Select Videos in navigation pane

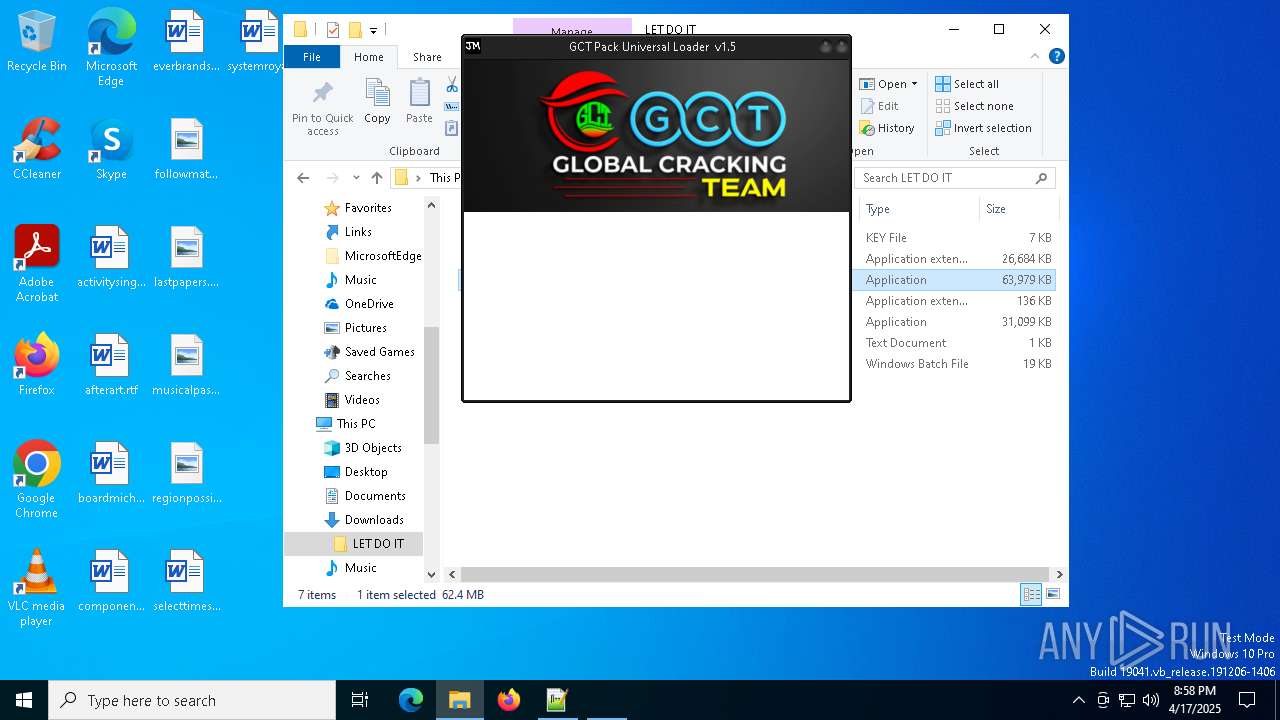click(361, 400)
